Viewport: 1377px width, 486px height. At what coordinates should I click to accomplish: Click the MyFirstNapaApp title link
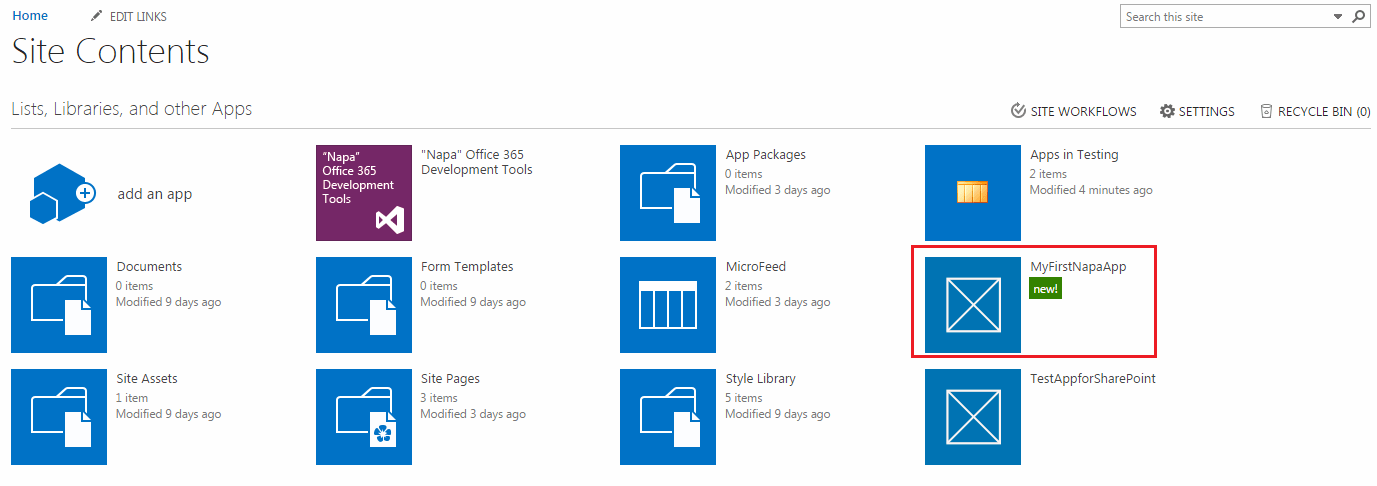1078,266
